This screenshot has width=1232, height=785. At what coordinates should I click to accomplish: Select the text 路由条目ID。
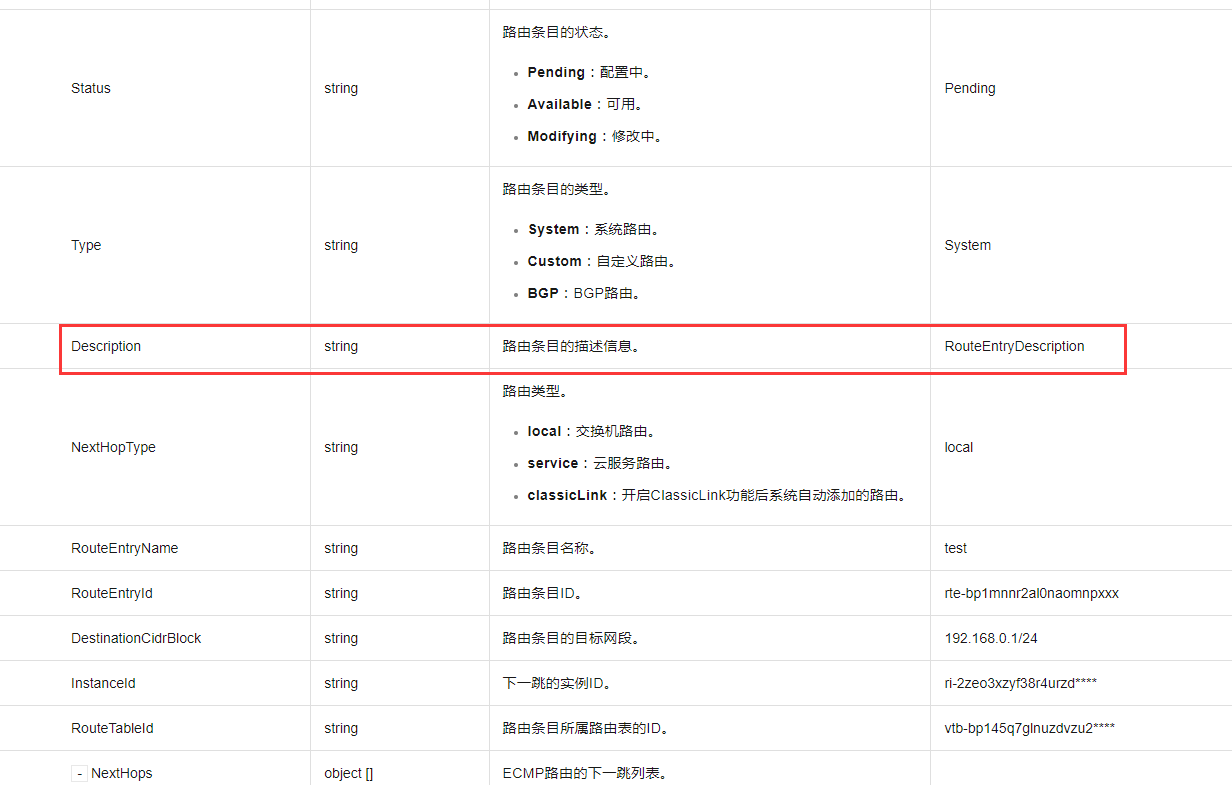[x=543, y=593]
